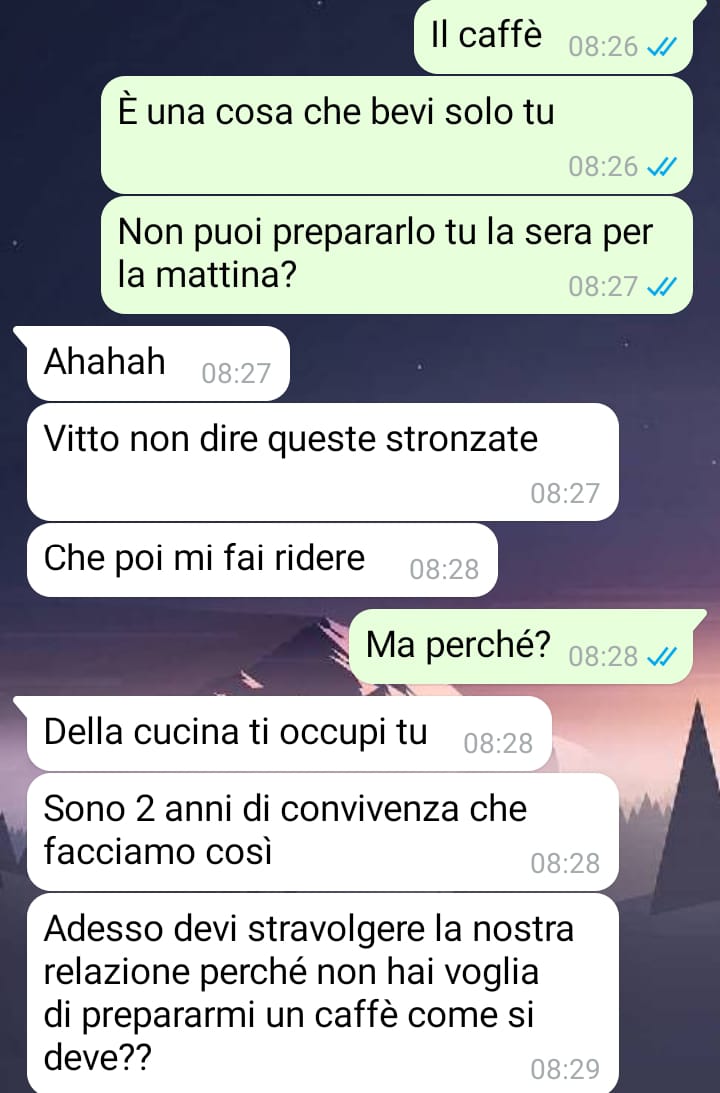The height and width of the screenshot is (1093, 720).
Task: Tap the 08:27 timestamp under "Vitto non dire queste stronzate"
Action: pos(565,494)
